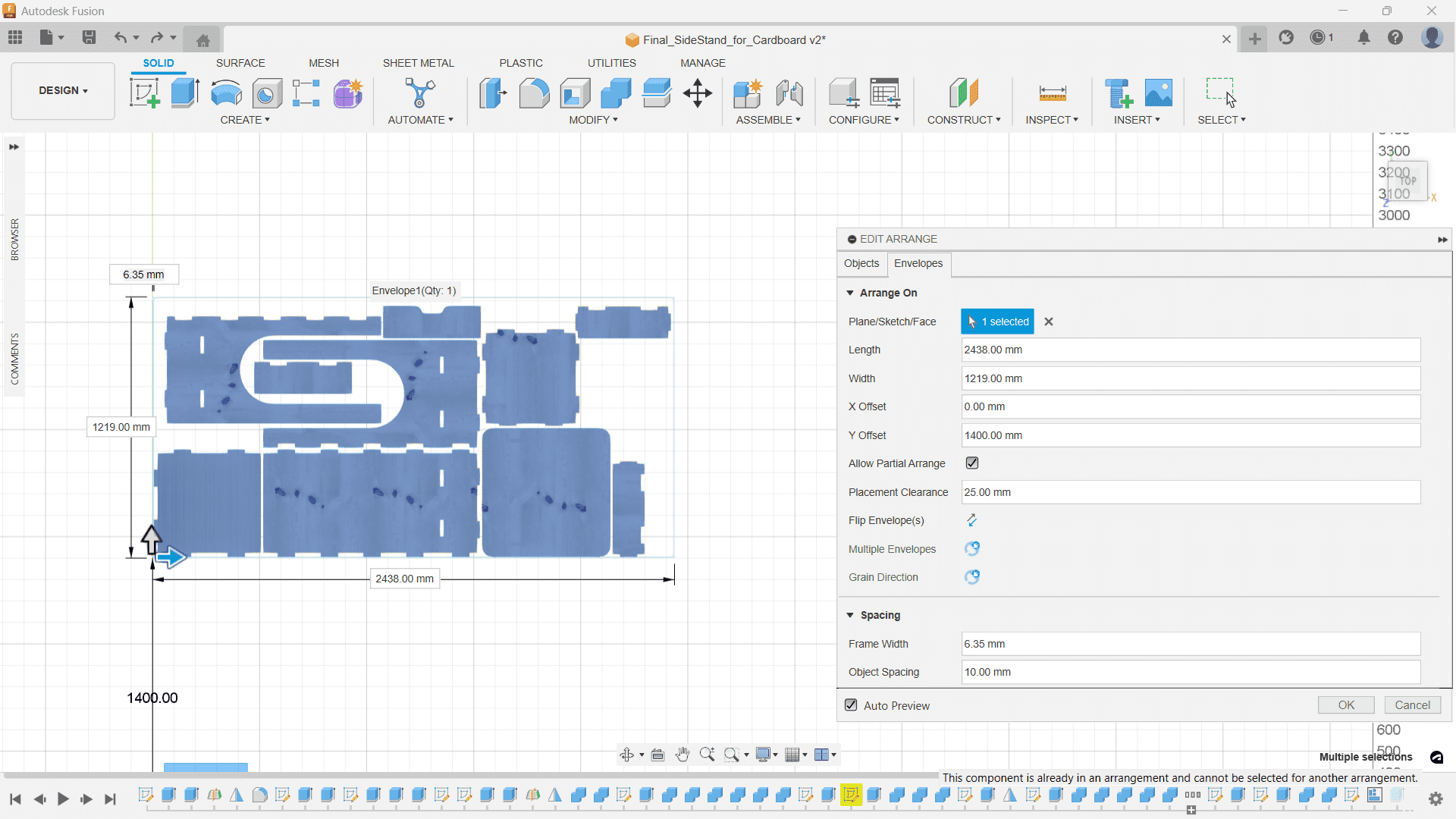The width and height of the screenshot is (1456, 819).
Task: Click the Insert Derive icon
Action: [1118, 93]
